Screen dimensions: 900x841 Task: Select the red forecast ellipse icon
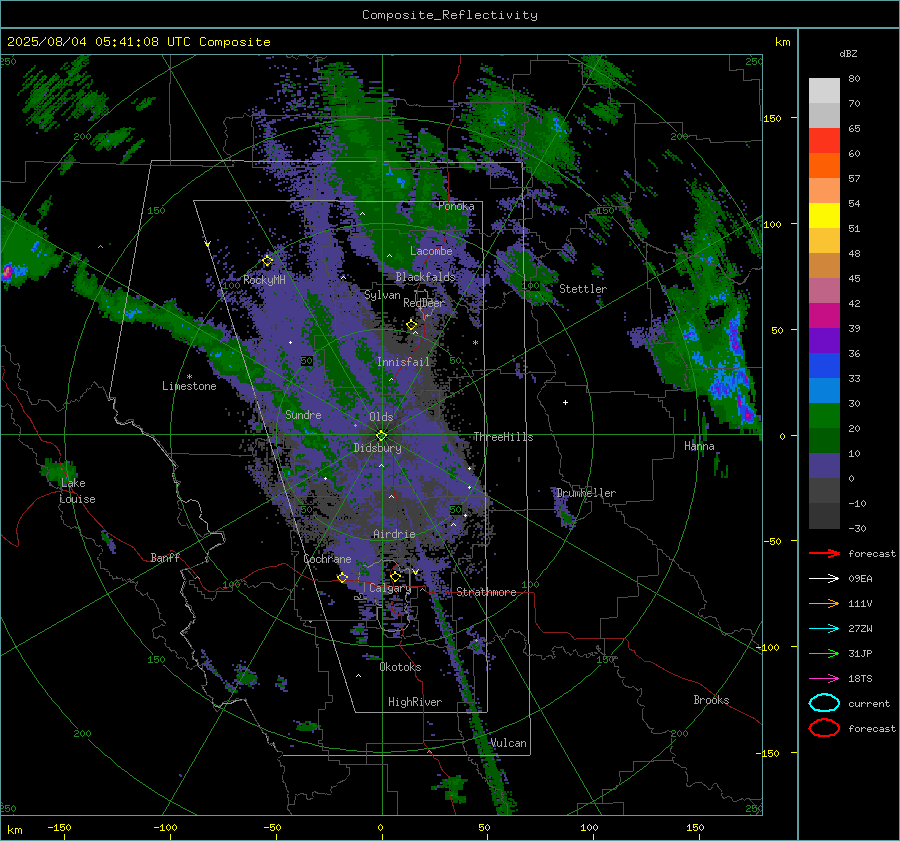click(x=824, y=728)
